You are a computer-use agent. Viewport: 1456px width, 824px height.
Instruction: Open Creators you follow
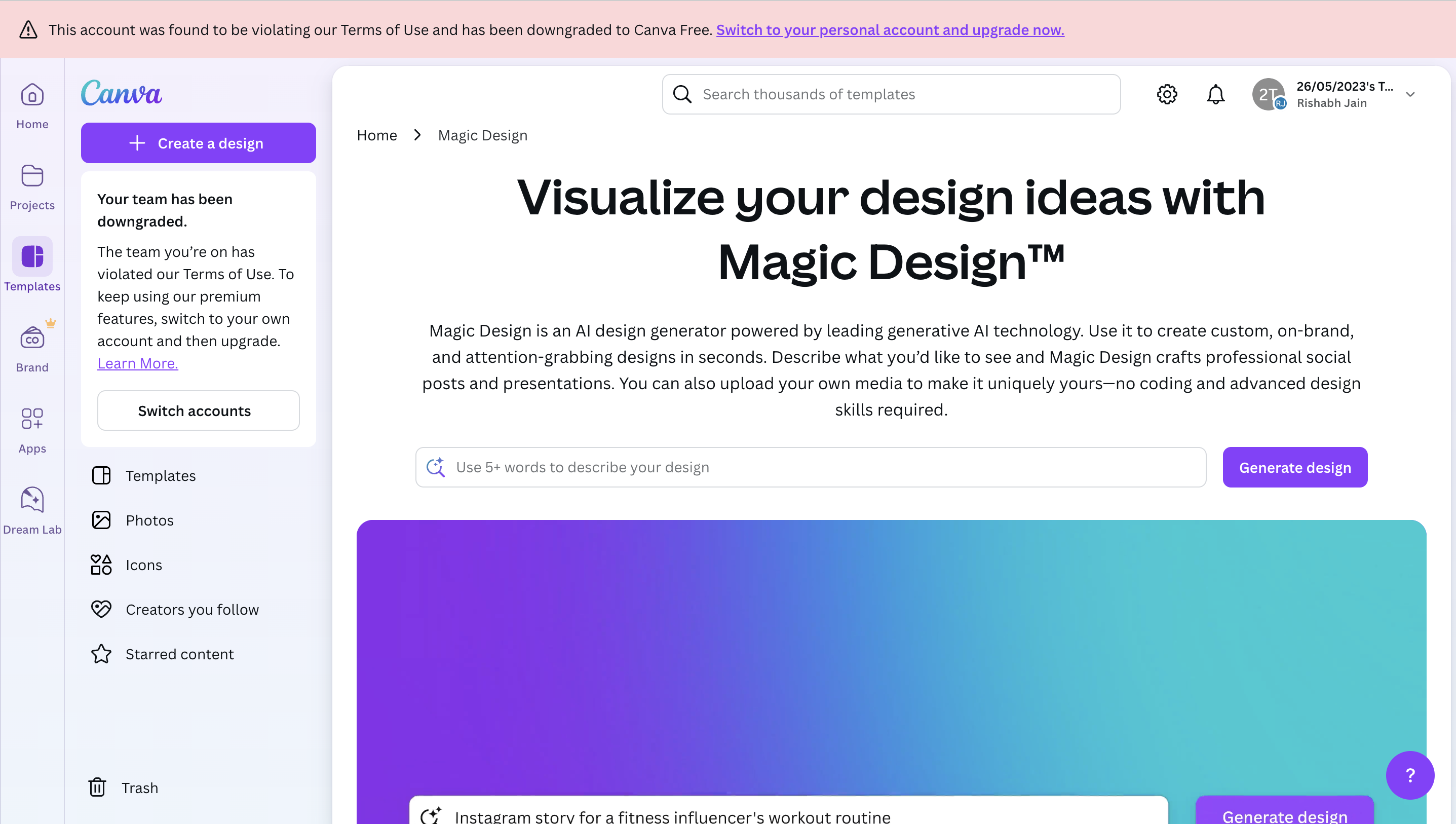(198, 609)
